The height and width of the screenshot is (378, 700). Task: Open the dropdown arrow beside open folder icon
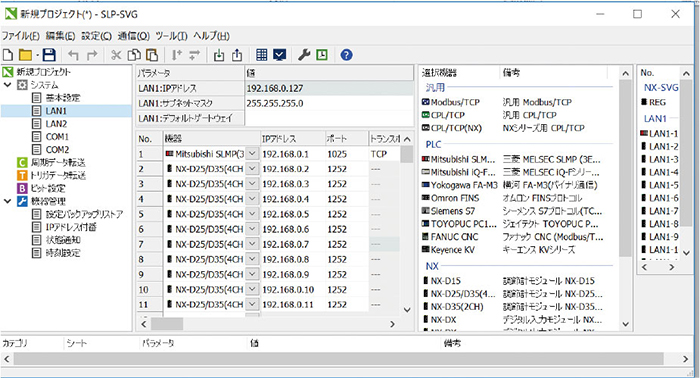click(38, 55)
